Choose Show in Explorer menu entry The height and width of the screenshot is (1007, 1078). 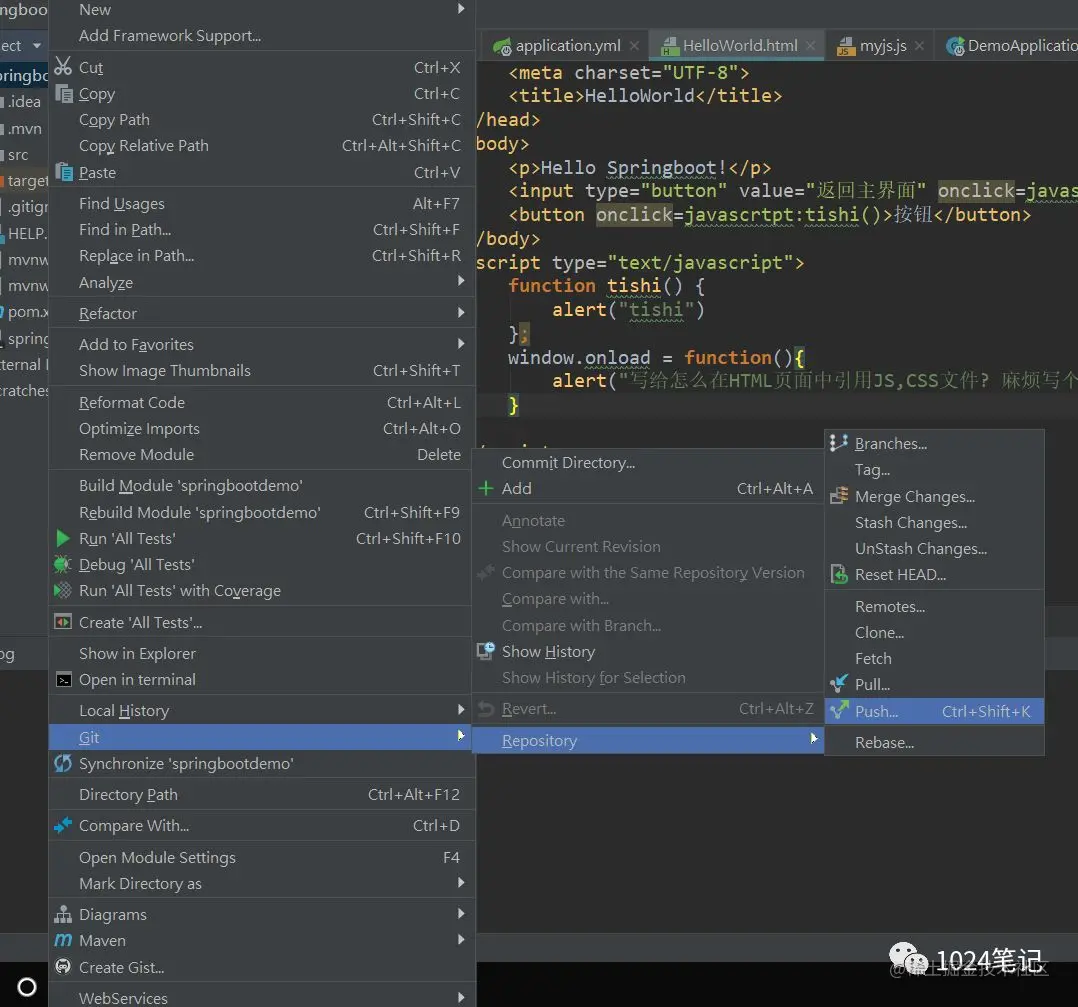(262, 653)
